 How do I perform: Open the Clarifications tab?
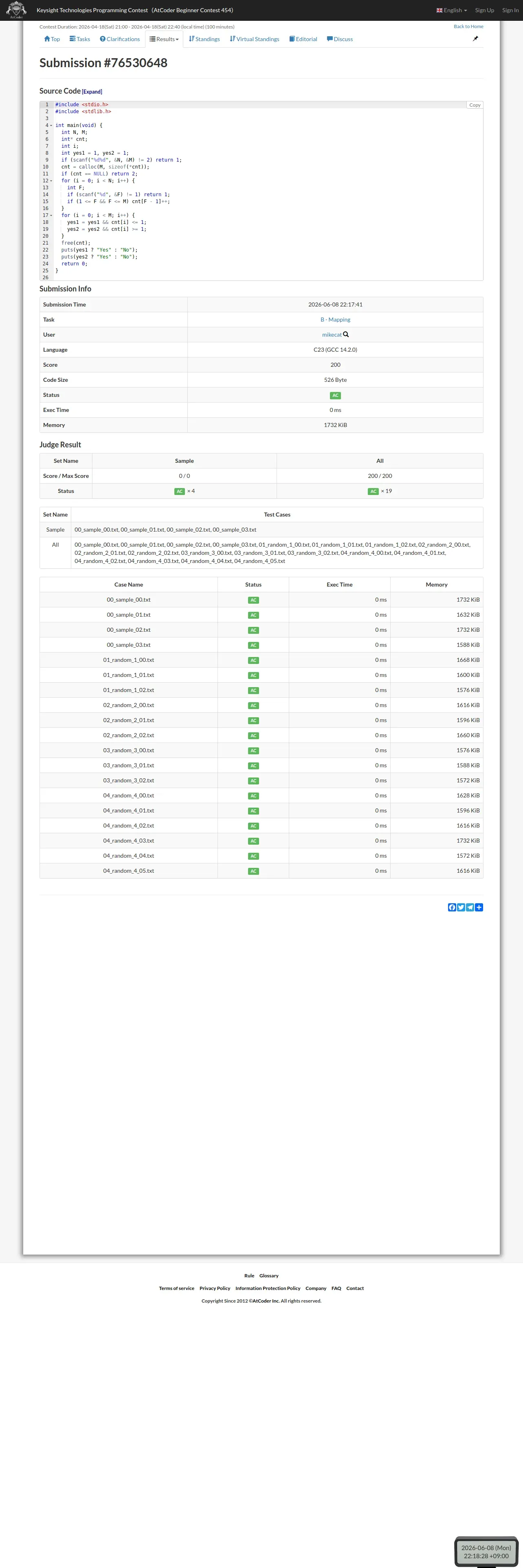pos(120,39)
